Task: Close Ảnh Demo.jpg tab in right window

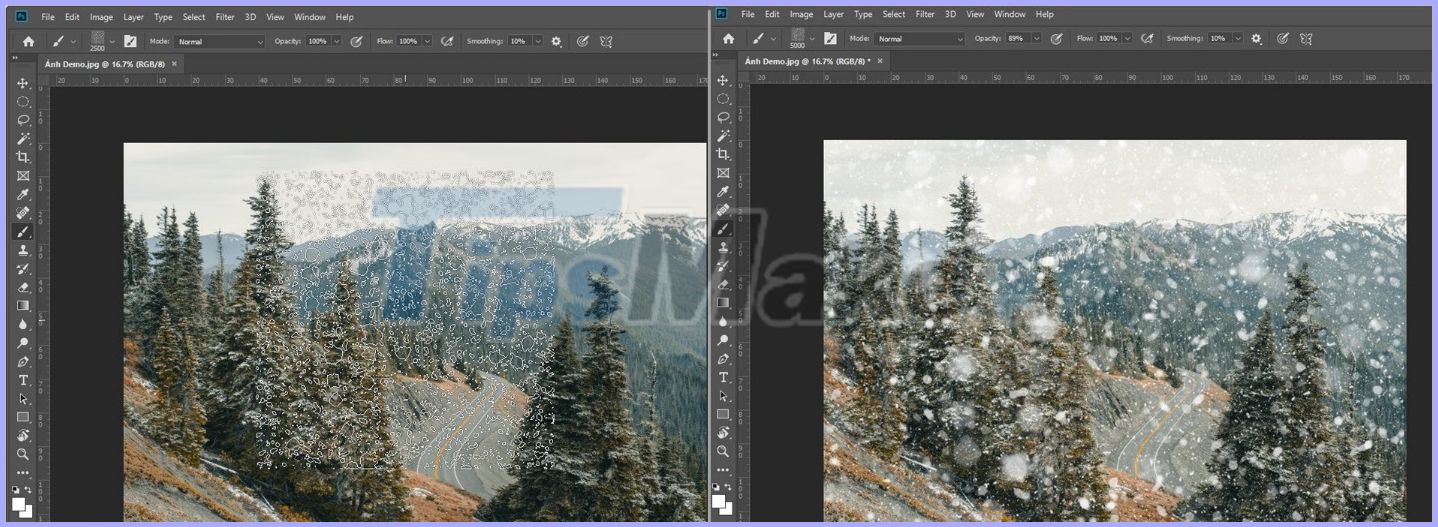Action: [880, 61]
